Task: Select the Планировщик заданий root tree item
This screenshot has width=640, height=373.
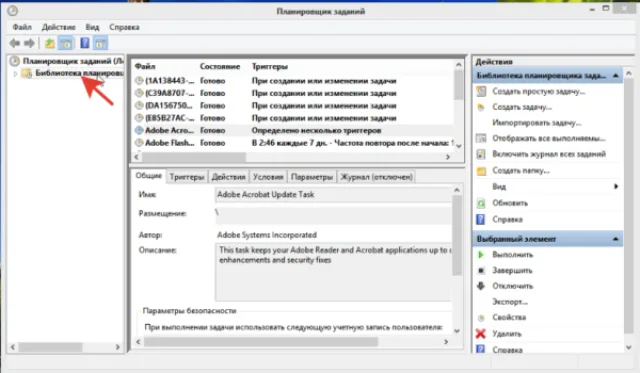Action: [73, 61]
